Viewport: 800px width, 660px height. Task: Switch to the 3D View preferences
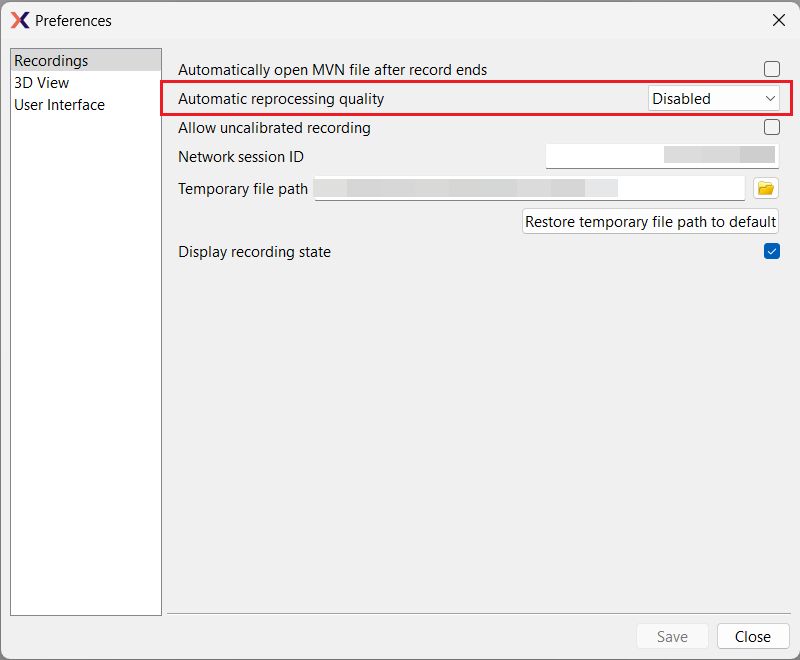[41, 83]
